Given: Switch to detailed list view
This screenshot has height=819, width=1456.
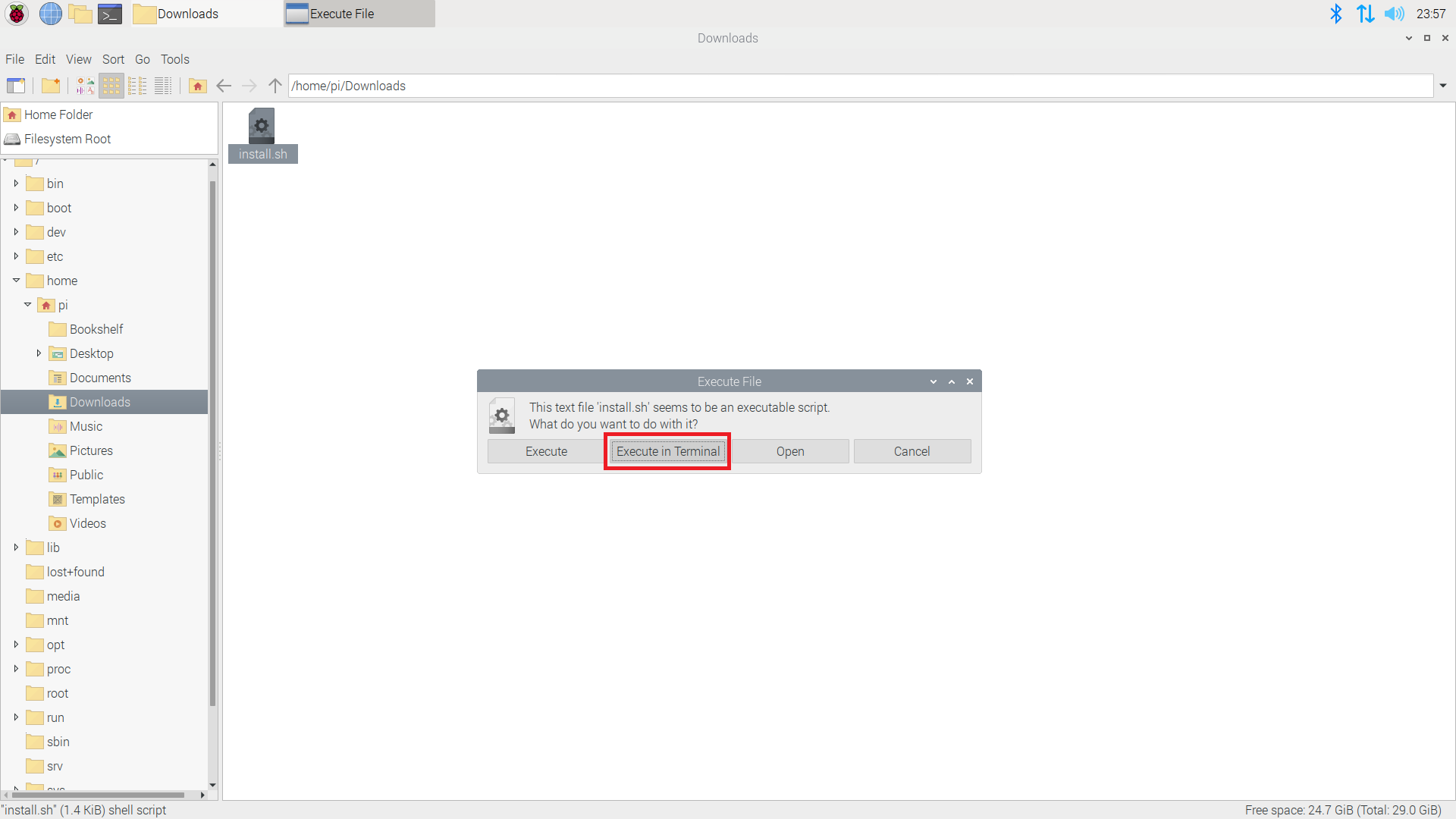Looking at the screenshot, I should pos(163,86).
